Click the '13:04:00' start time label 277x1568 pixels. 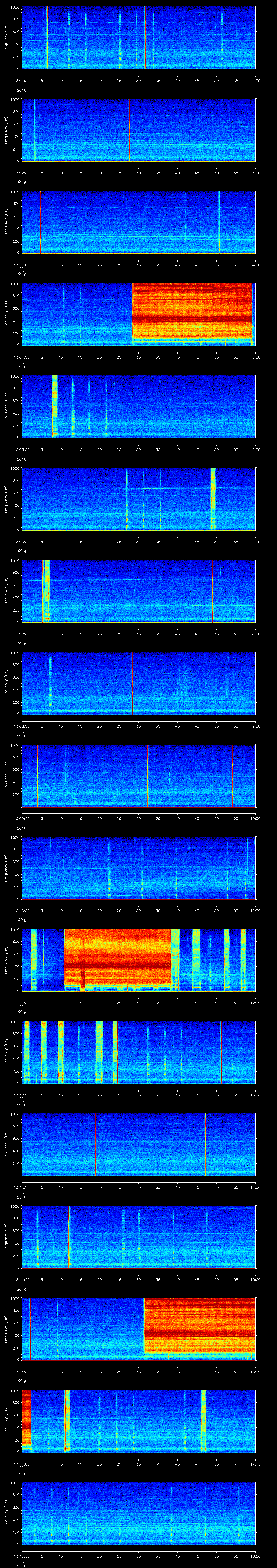coord(21,357)
